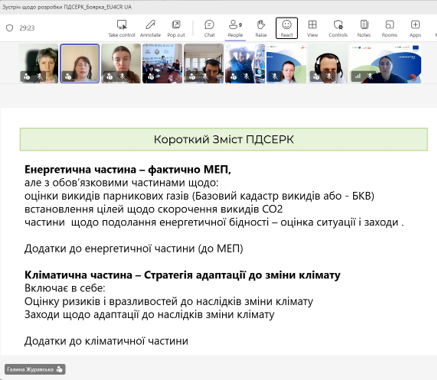
Task: Open the Chat panel
Action: click(209, 28)
